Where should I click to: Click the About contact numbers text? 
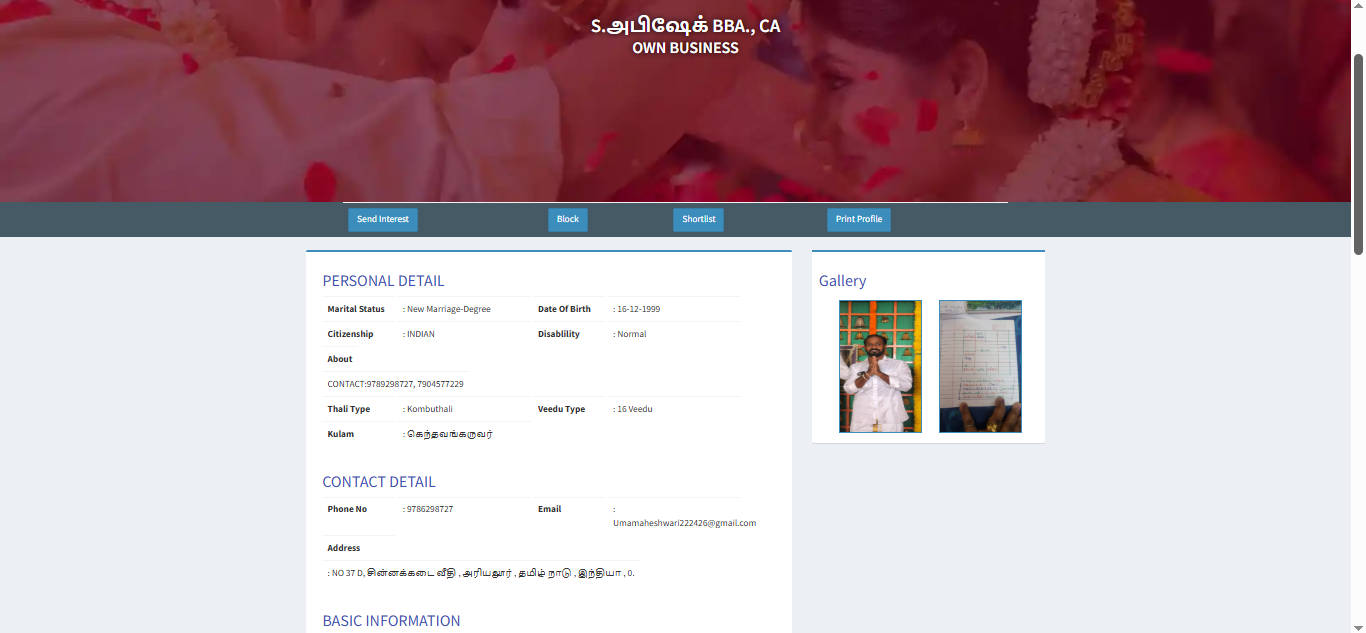point(395,384)
